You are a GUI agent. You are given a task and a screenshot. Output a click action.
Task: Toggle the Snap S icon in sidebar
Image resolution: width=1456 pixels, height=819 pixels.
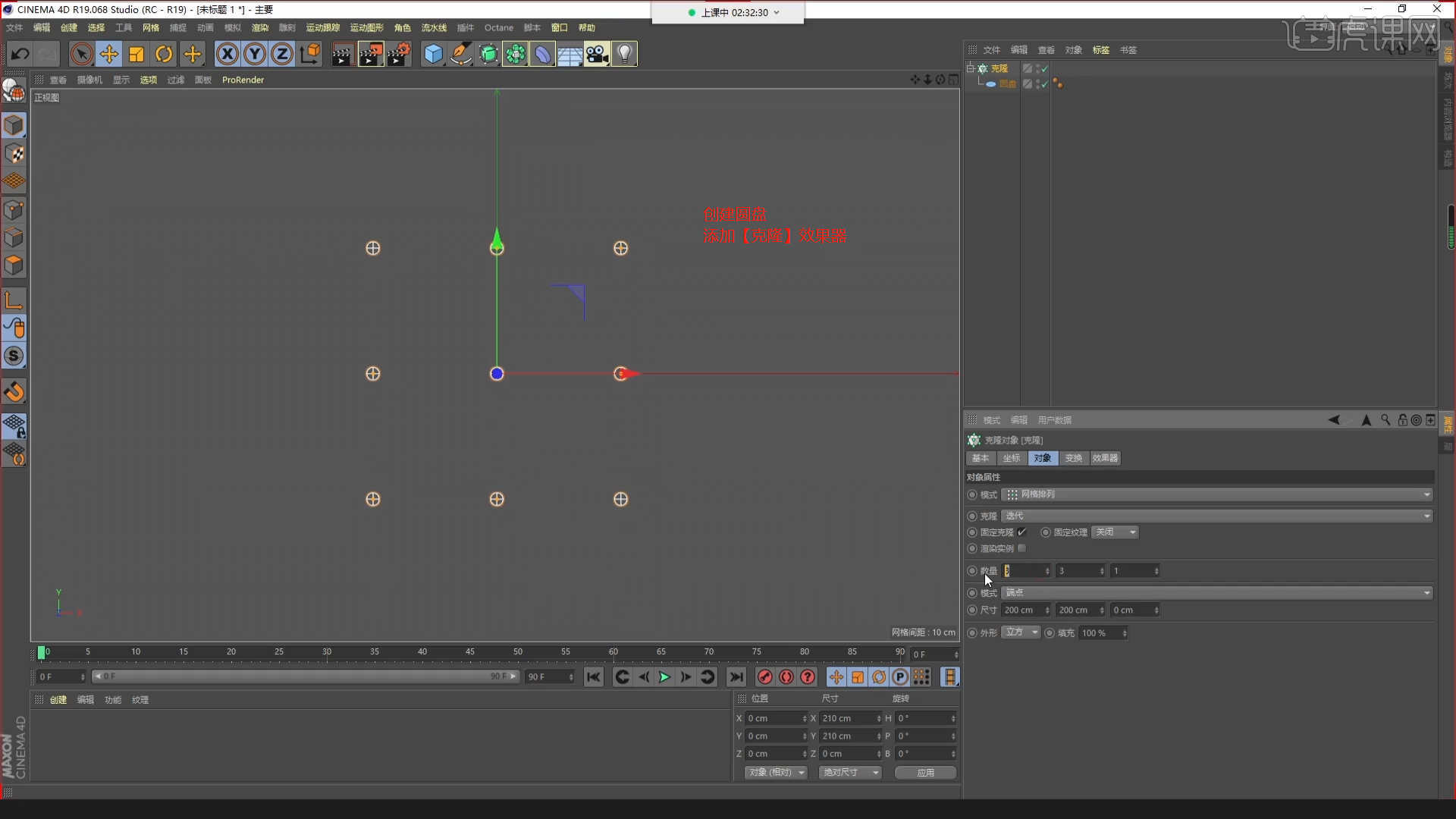pos(14,356)
